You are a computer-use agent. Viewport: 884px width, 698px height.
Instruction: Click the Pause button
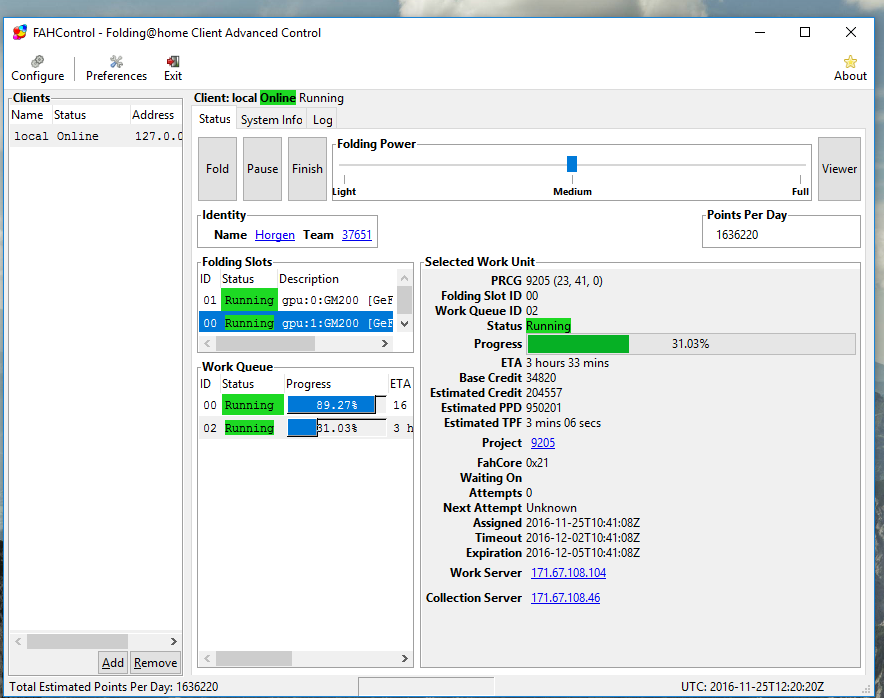click(x=262, y=169)
